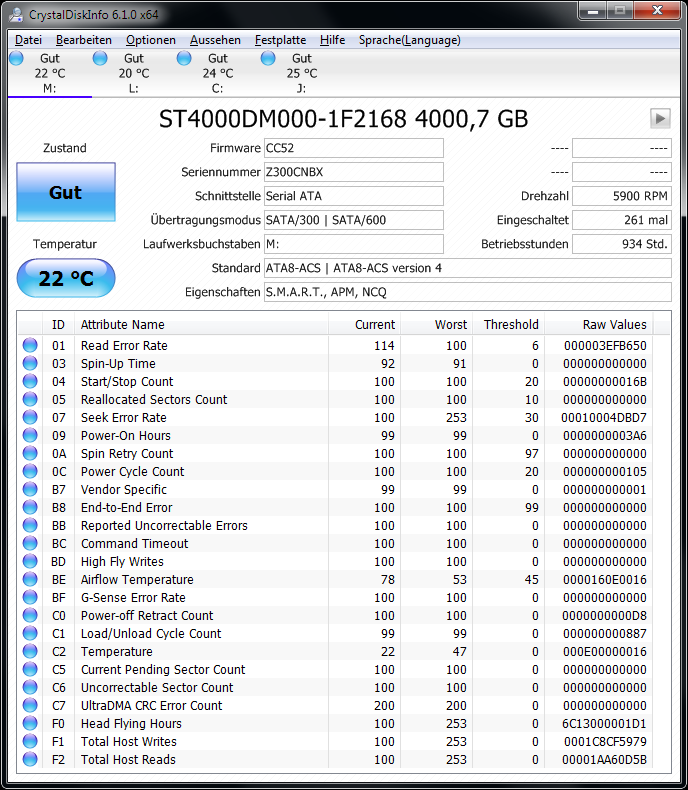Click the status orb for Total Host Reads

tap(30, 759)
